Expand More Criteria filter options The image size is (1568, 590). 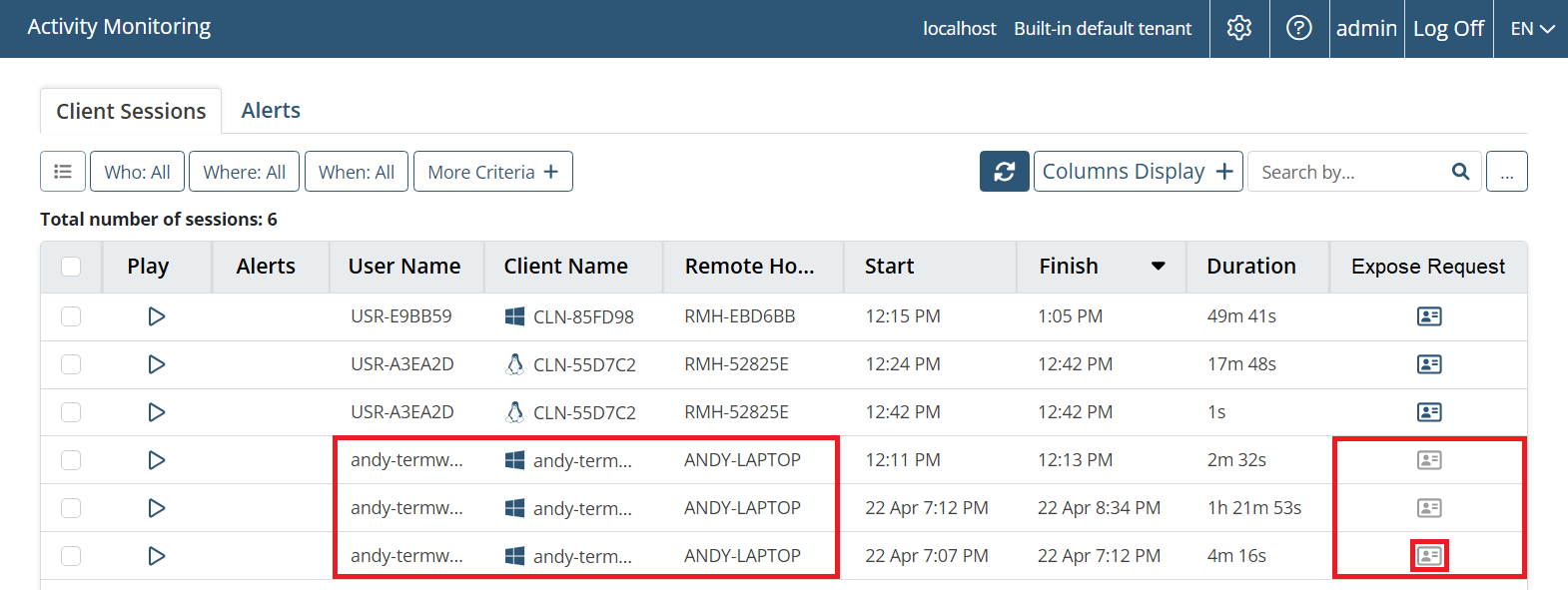492,172
